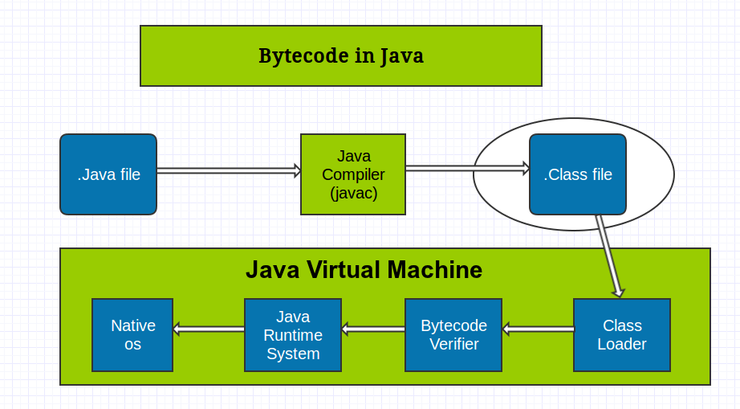Click the 'Class Loader' box

(621, 335)
